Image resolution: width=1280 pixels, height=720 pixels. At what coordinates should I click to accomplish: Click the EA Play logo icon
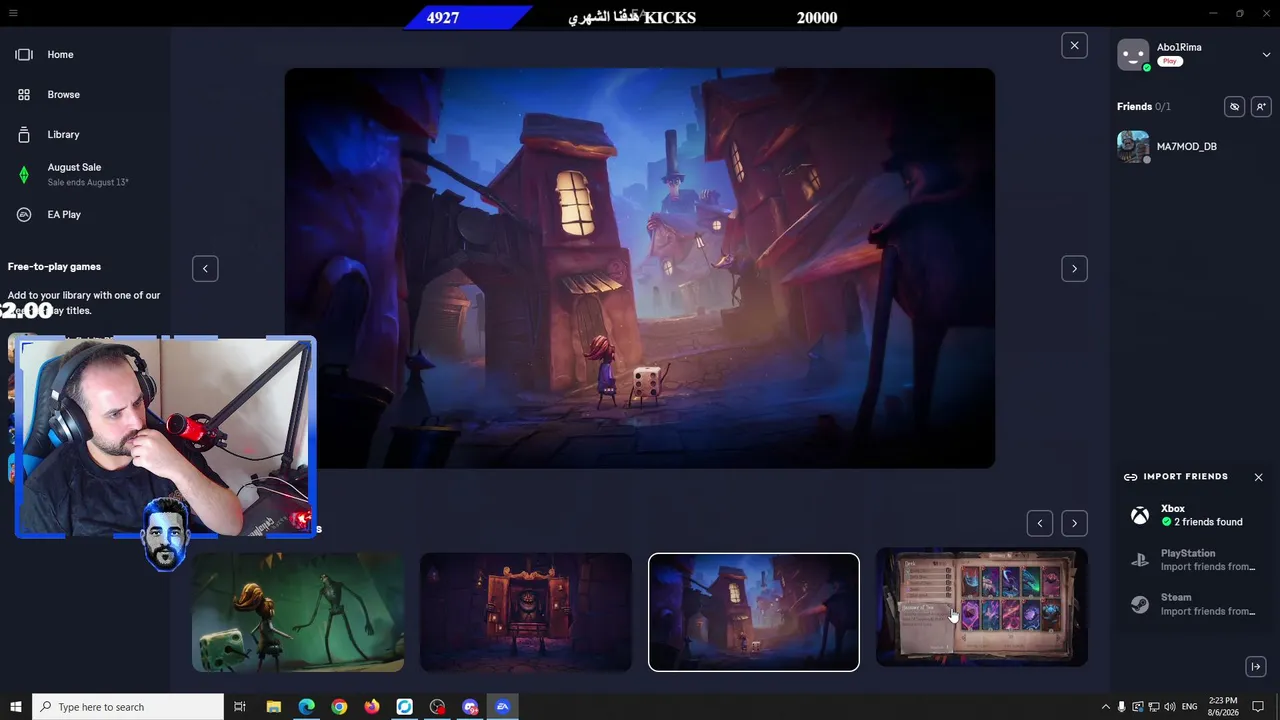click(24, 215)
